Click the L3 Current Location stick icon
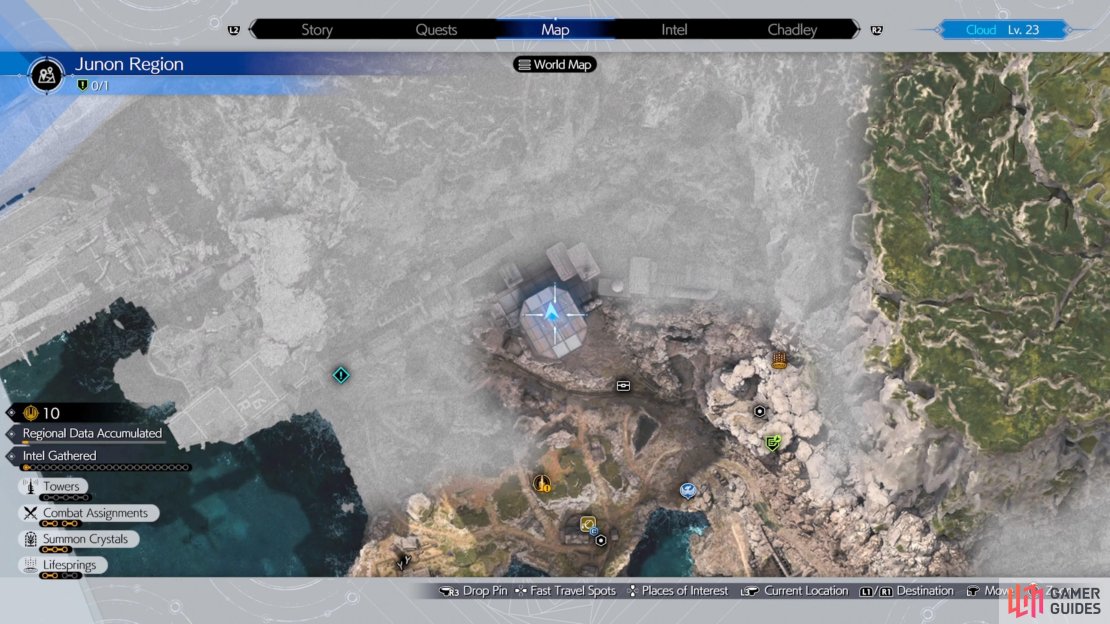Image resolution: width=1110 pixels, height=624 pixels. point(750,591)
